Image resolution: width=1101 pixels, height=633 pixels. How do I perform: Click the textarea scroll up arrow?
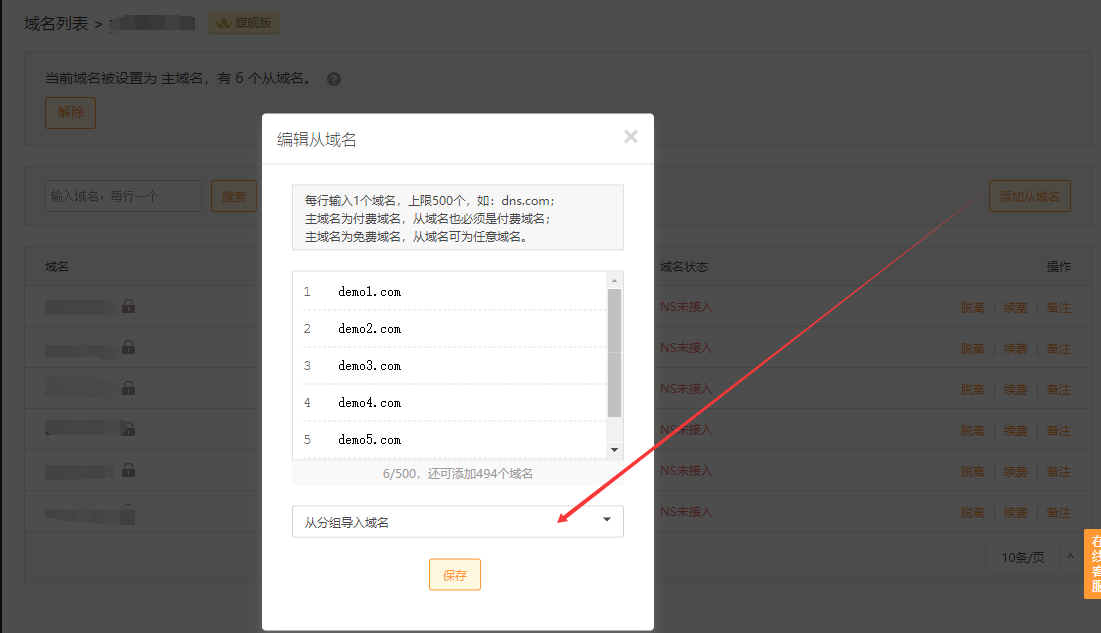tap(615, 280)
